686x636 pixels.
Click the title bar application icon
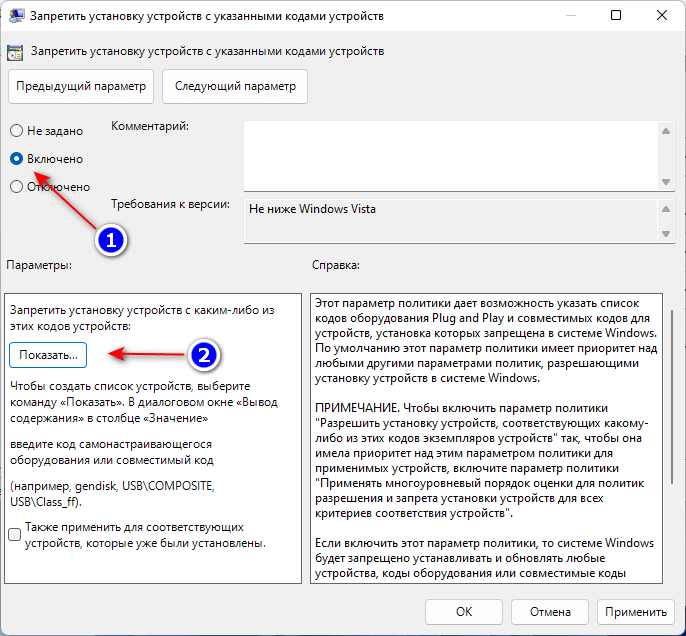tap(17, 15)
